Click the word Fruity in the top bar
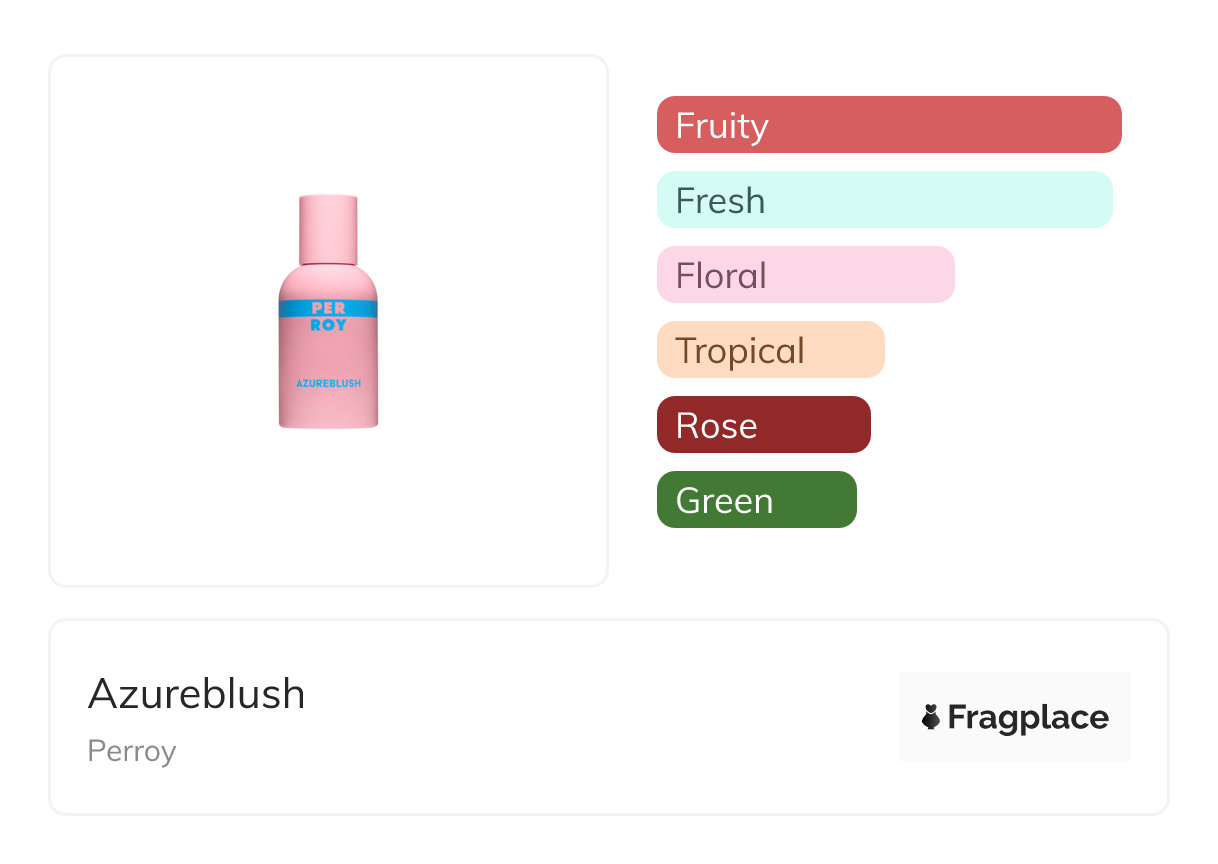Image resolution: width=1218 pixels, height=864 pixels. [722, 126]
